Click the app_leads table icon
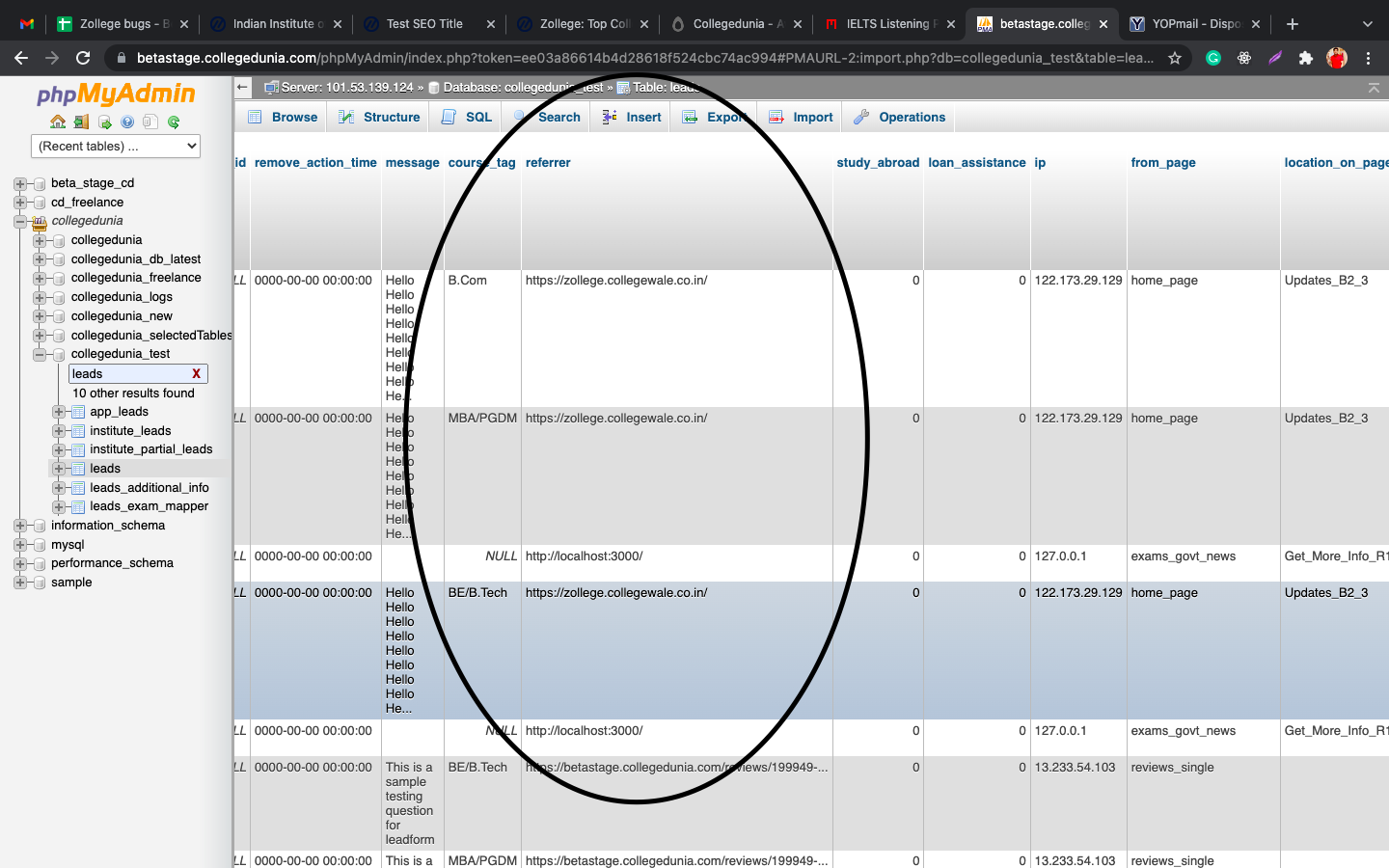Screen dimensions: 1389x868 78,412
